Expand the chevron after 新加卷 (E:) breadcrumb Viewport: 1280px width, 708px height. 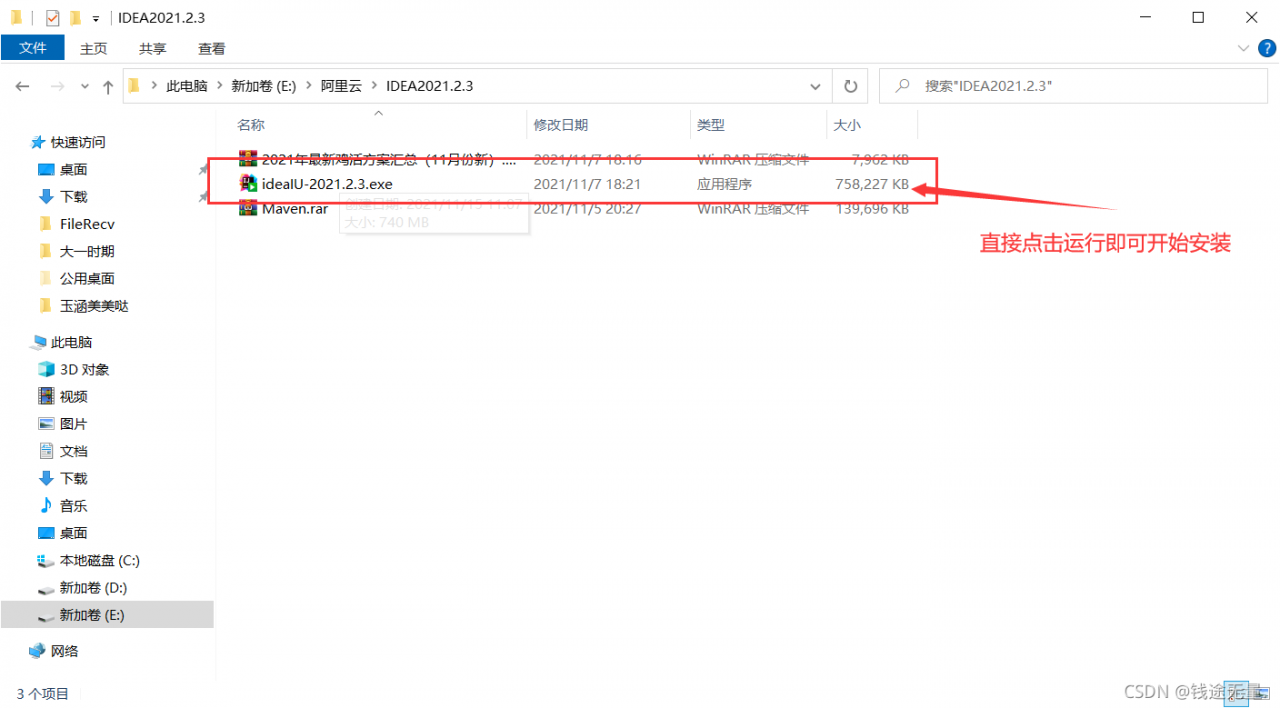(308, 86)
